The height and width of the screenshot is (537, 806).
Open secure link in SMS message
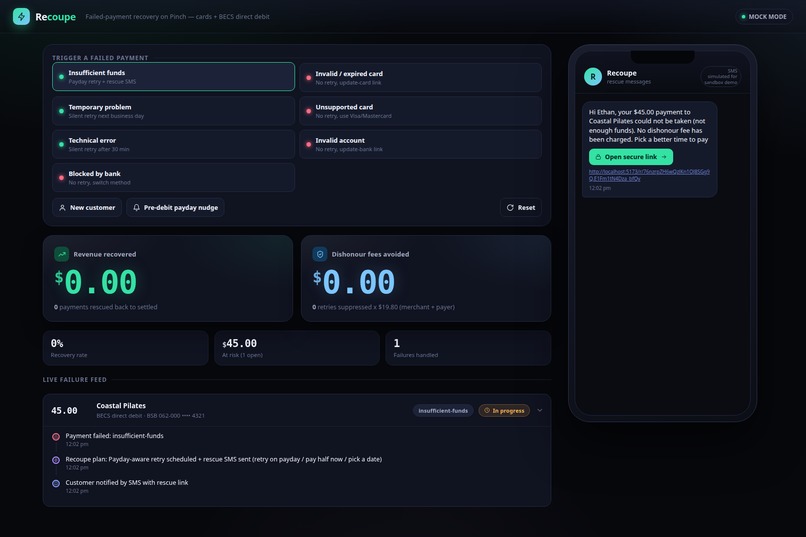631,157
